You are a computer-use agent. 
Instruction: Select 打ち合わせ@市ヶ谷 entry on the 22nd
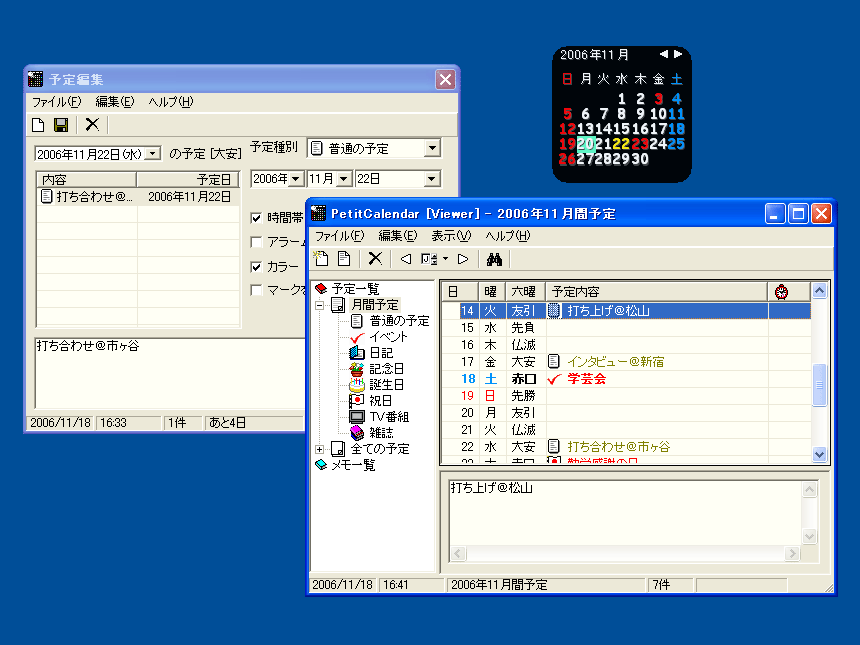coord(619,447)
